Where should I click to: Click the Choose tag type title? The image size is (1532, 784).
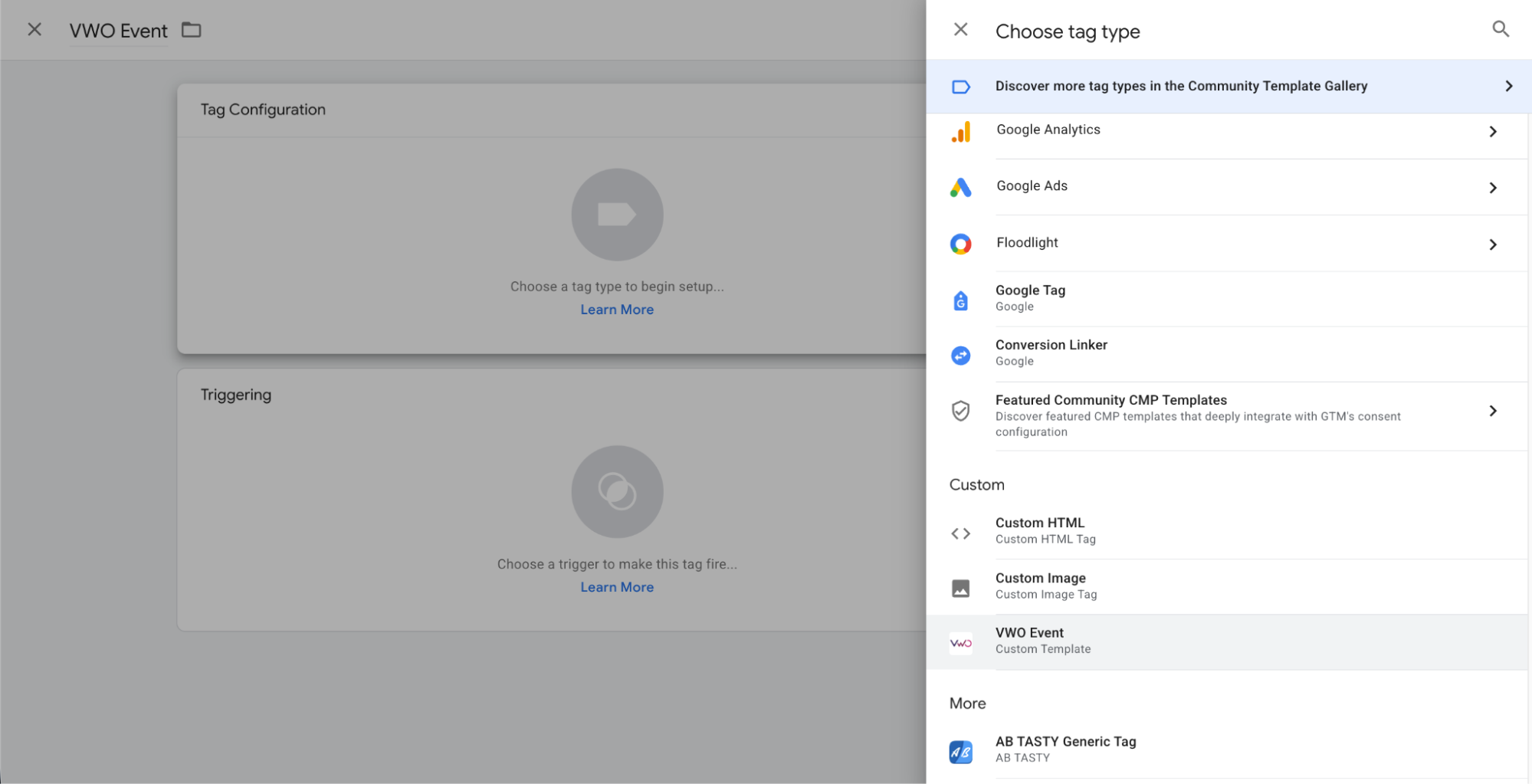[1068, 31]
